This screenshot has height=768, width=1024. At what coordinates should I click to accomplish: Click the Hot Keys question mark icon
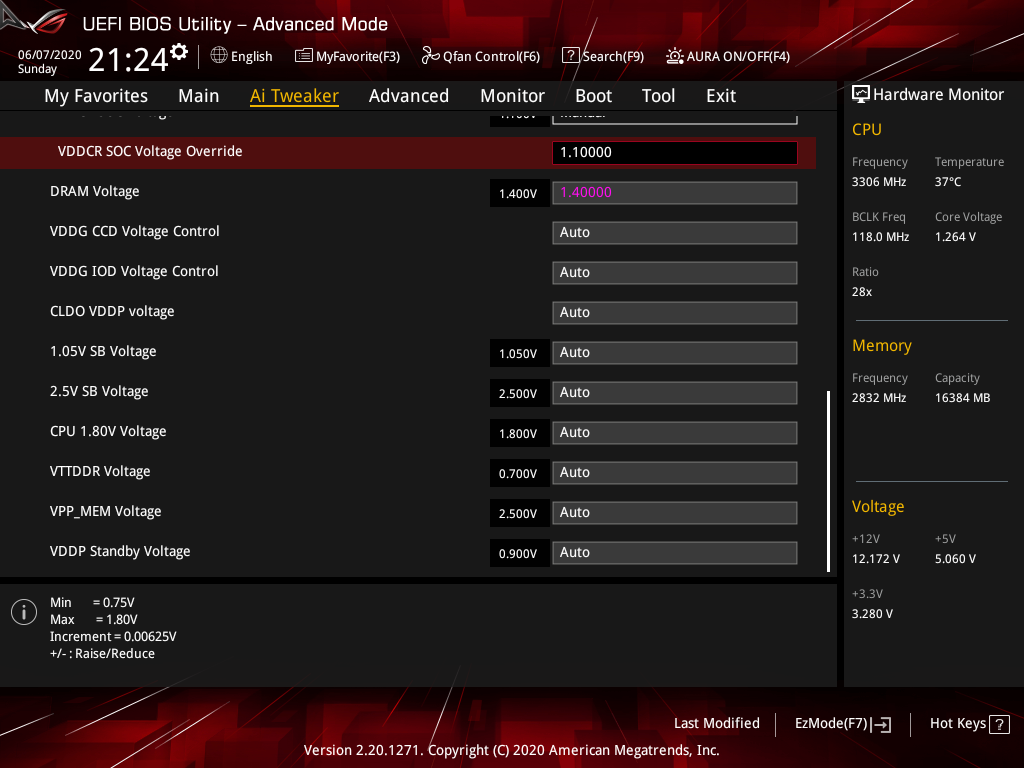tap(999, 724)
